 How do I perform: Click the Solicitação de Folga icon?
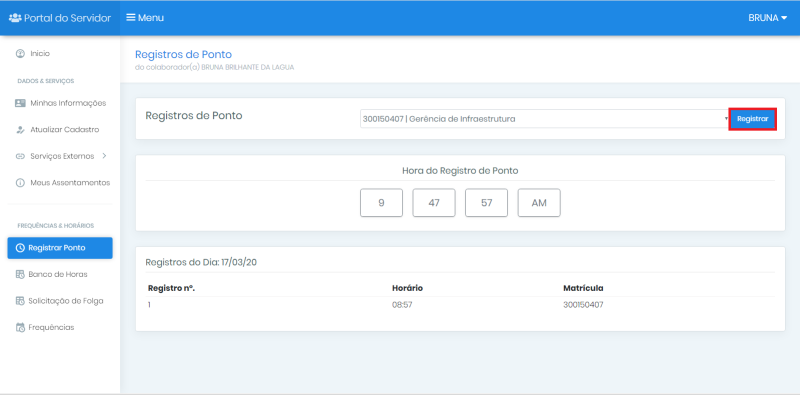(20, 301)
